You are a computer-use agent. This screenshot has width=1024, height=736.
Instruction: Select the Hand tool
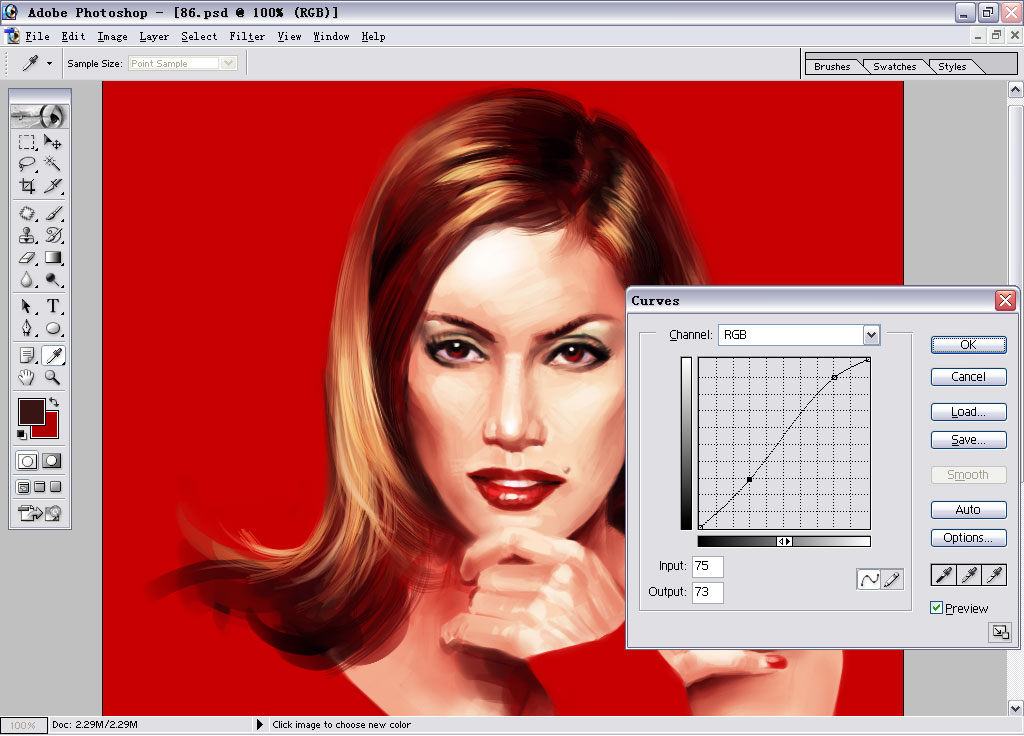tap(27, 377)
